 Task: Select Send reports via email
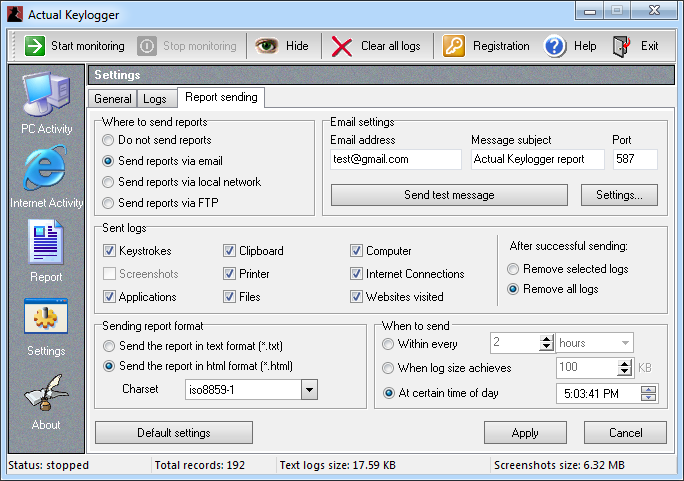(x=108, y=161)
